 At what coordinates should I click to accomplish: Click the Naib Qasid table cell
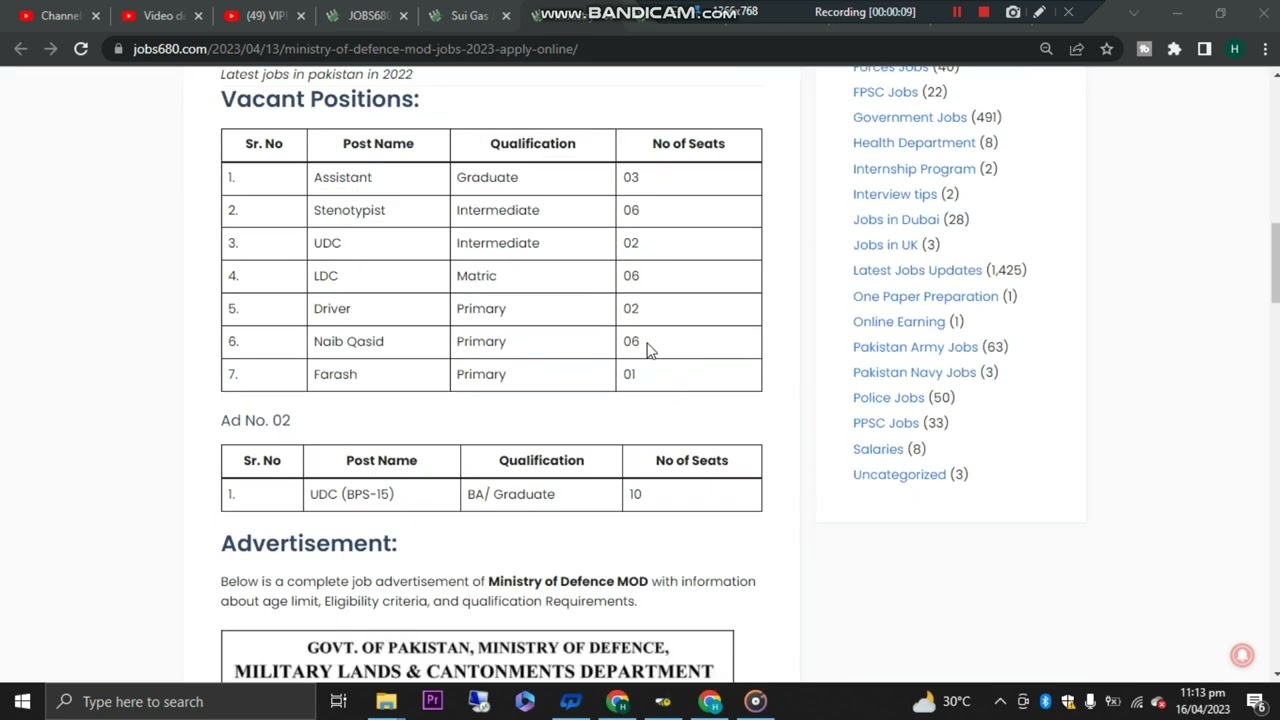378,341
